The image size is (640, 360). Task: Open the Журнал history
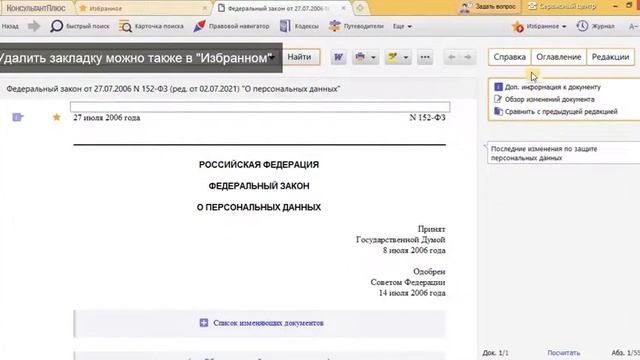pyautogui.click(x=595, y=26)
